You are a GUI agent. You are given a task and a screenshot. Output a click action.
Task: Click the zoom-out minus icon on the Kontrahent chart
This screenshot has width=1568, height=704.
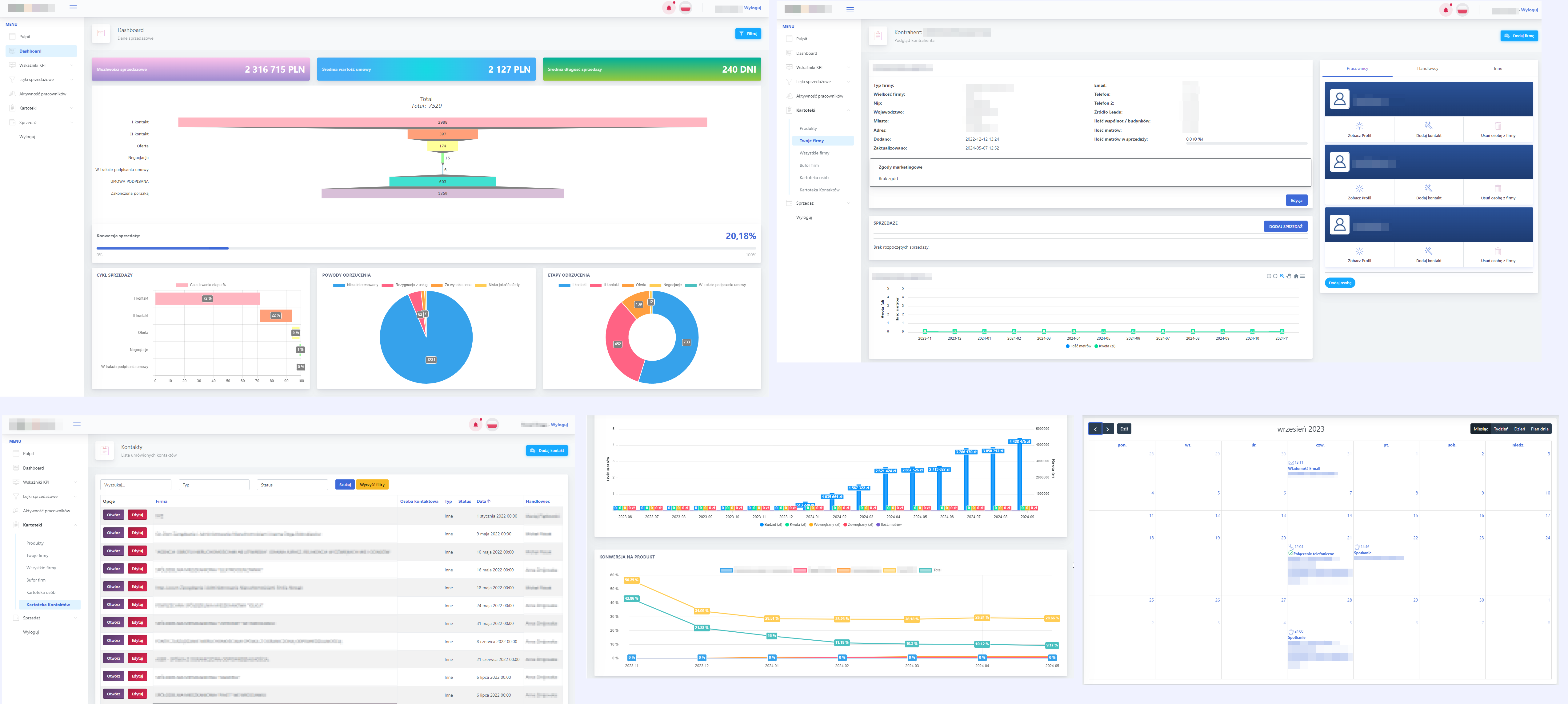tap(1275, 276)
